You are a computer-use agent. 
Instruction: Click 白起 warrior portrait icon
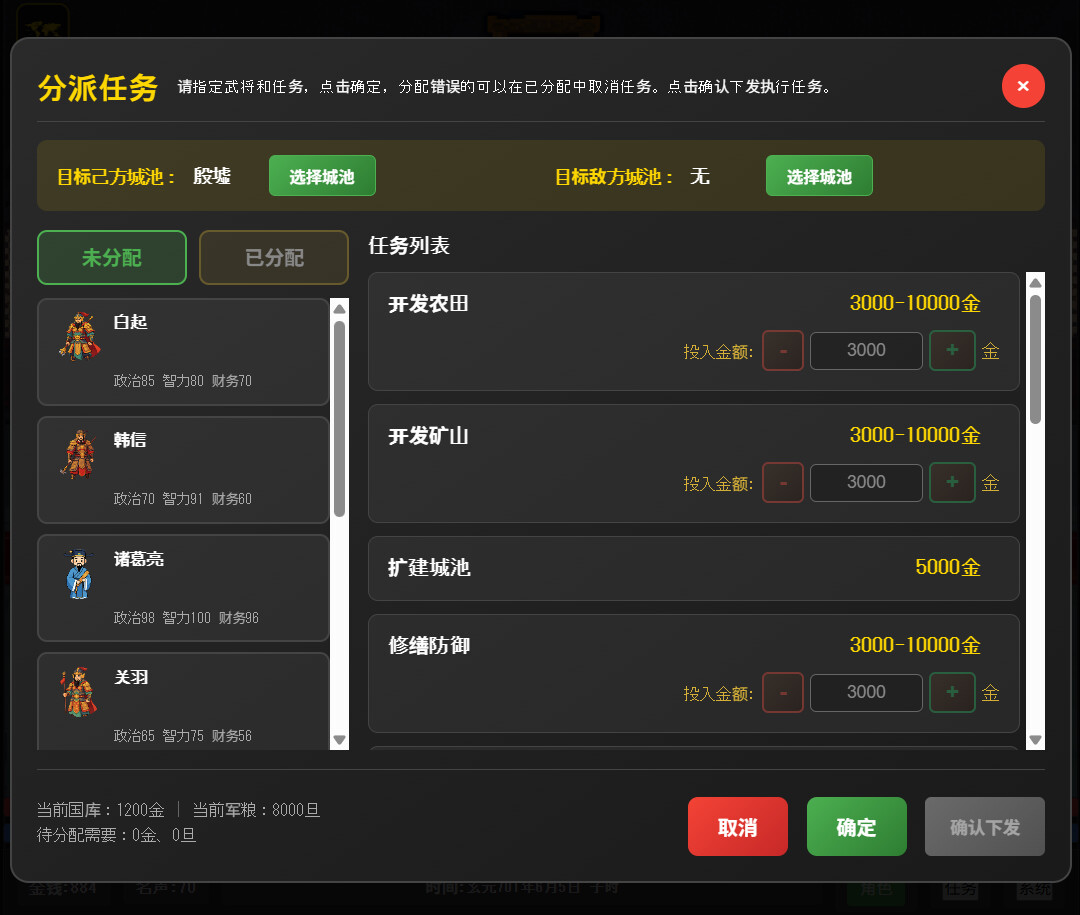tap(80, 336)
